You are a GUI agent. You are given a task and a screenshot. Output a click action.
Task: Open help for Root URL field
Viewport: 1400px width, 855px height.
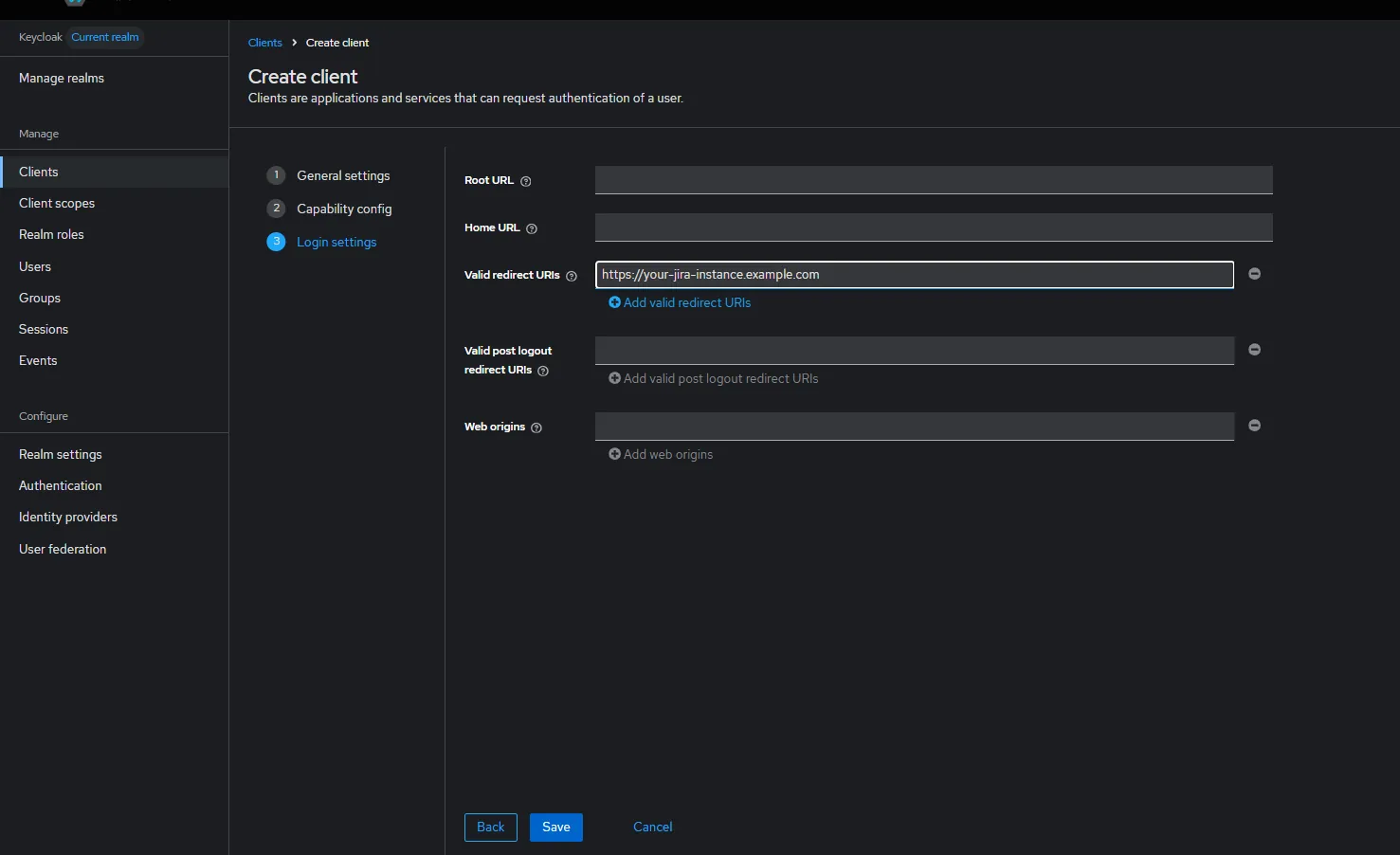point(526,181)
